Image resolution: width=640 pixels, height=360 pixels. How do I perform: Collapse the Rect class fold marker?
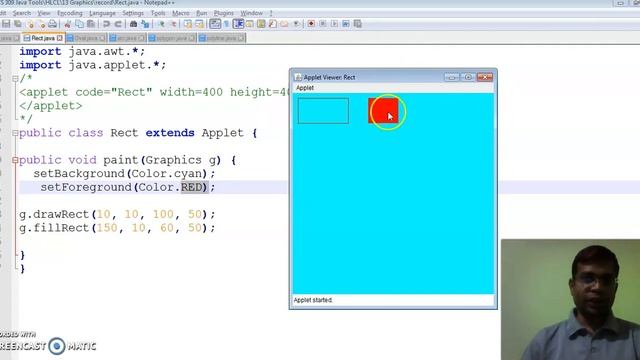[15, 133]
